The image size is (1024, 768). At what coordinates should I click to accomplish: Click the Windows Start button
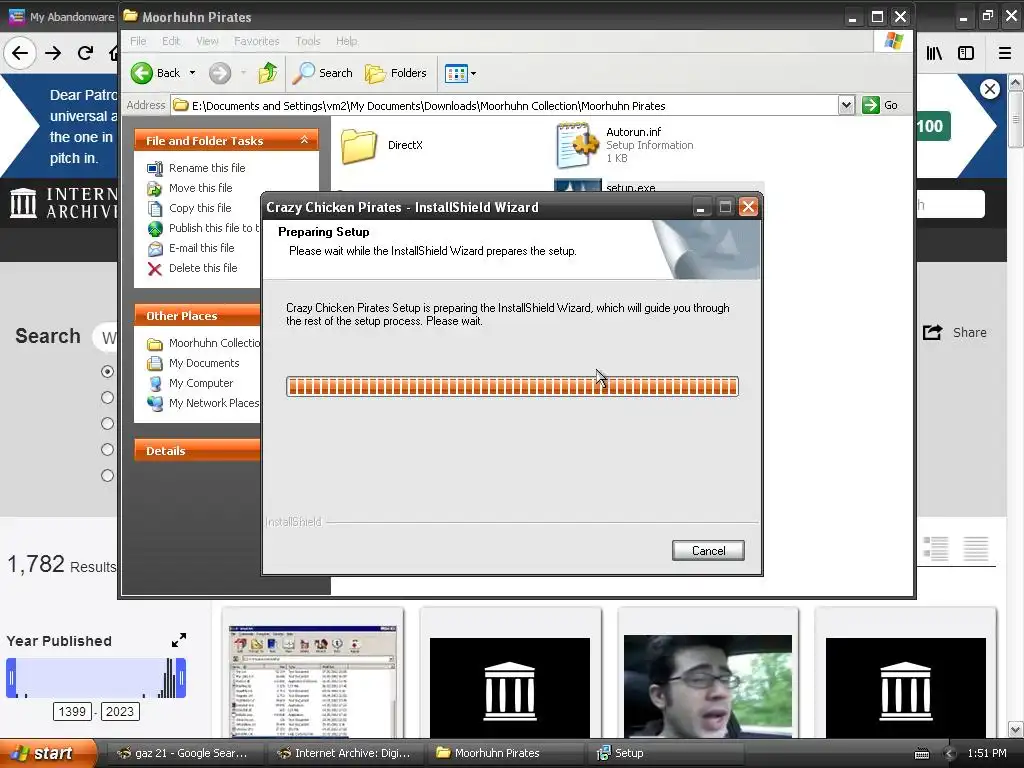[x=47, y=753]
